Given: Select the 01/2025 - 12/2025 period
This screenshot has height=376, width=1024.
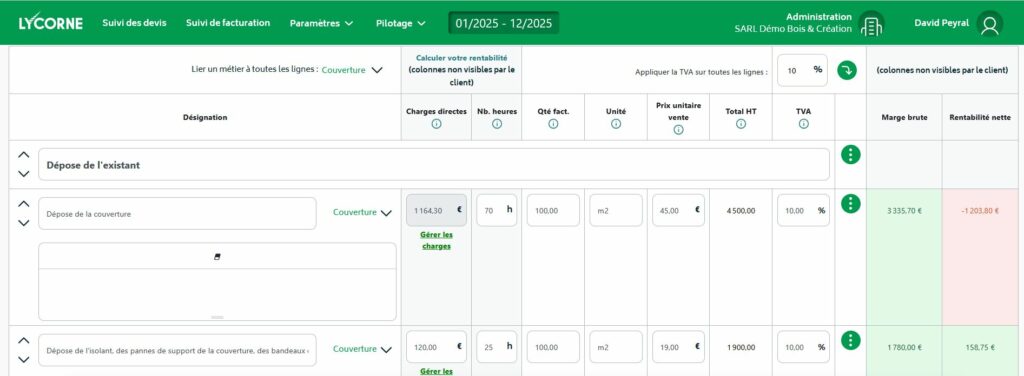Looking at the screenshot, I should pyautogui.click(x=504, y=23).
